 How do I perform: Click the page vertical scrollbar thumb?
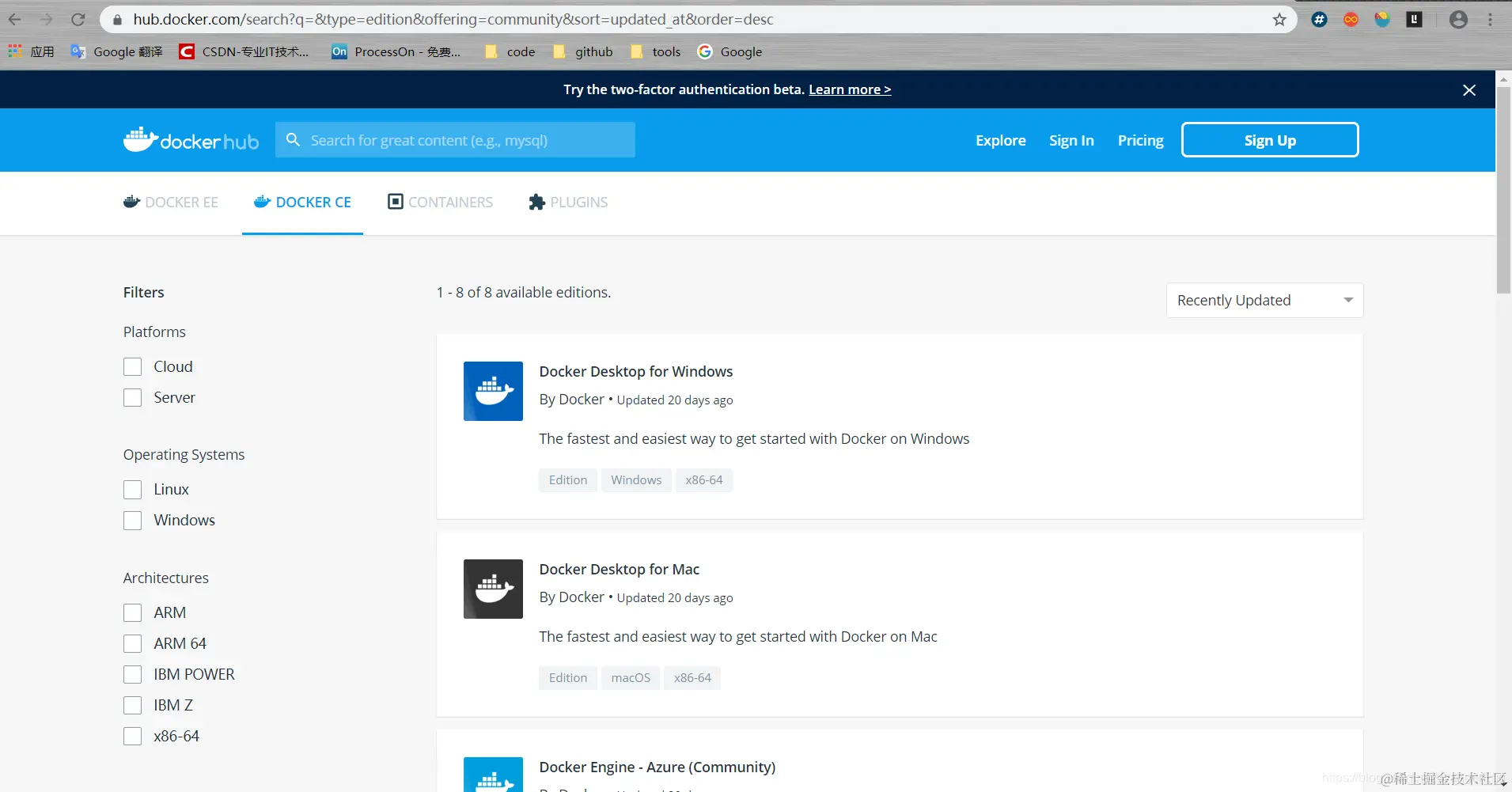pos(1503,190)
